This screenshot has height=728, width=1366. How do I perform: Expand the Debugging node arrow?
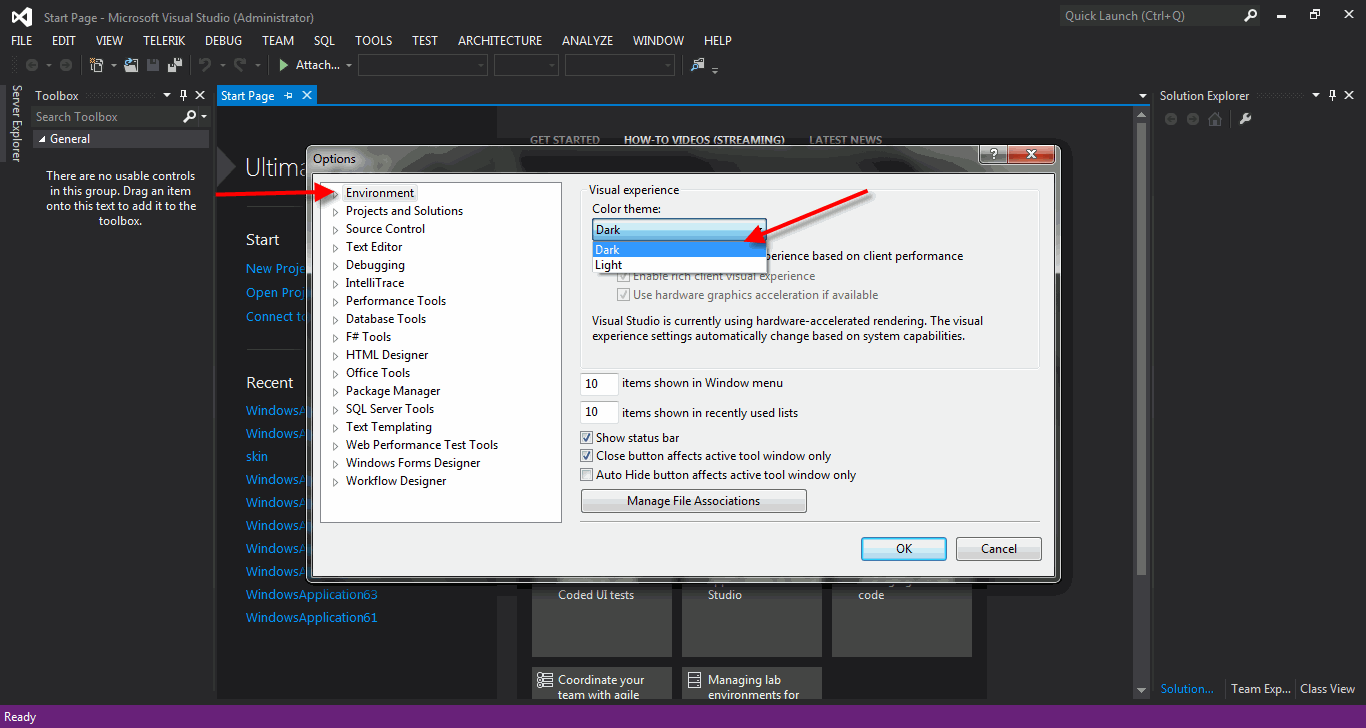click(x=336, y=265)
